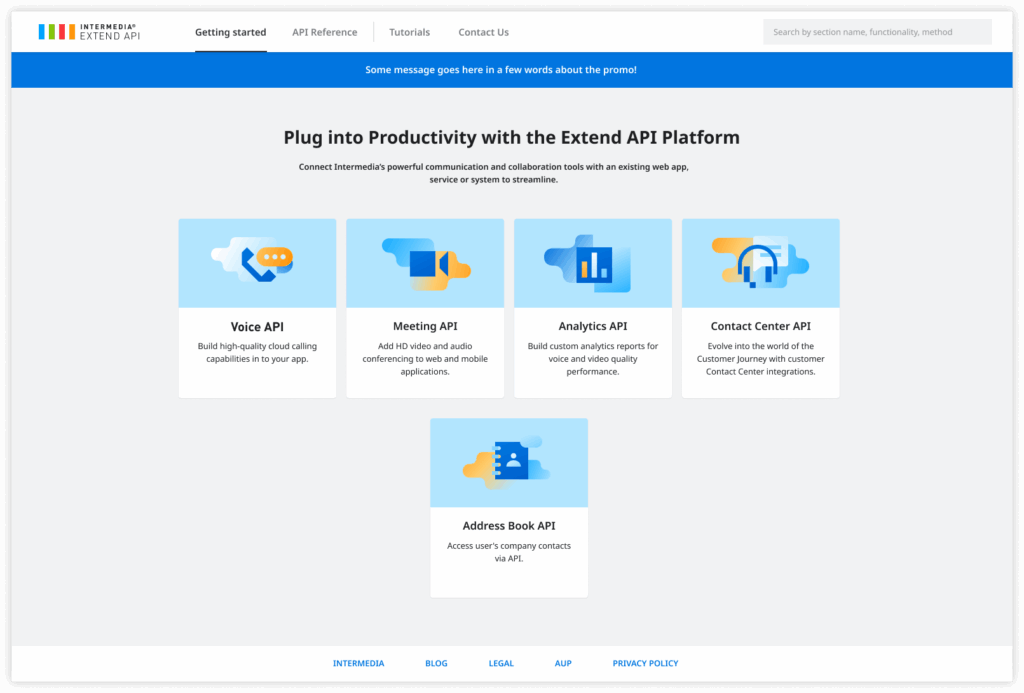This screenshot has width=1024, height=693.
Task: Select the Meeting API video camera icon
Action: pos(426,264)
